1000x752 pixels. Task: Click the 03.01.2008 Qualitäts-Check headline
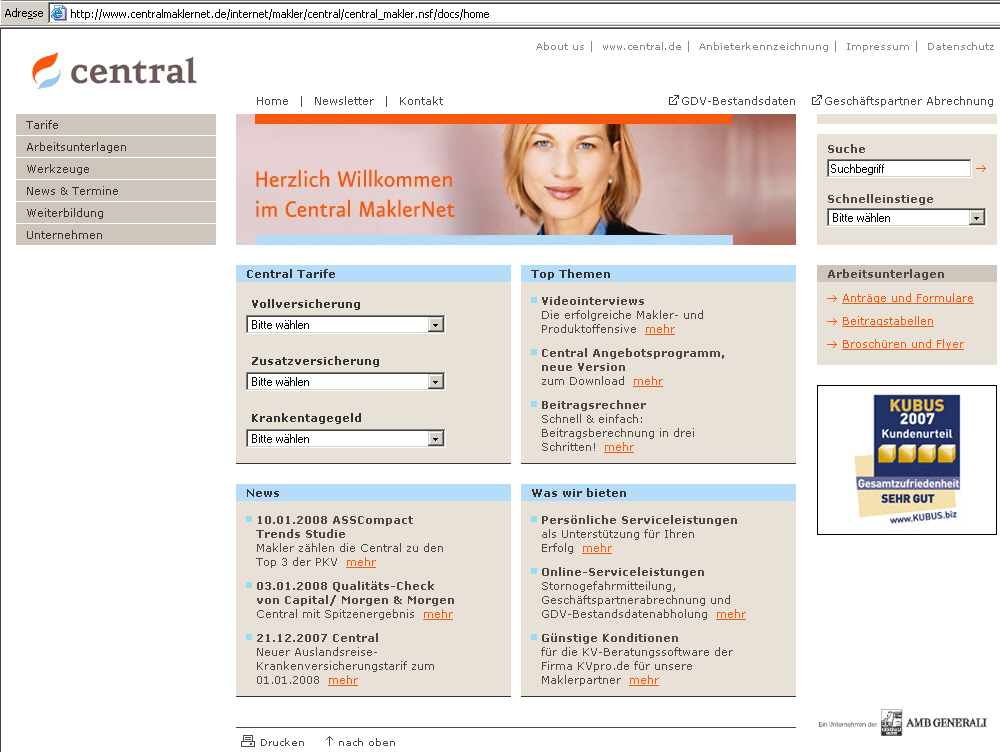point(355,593)
